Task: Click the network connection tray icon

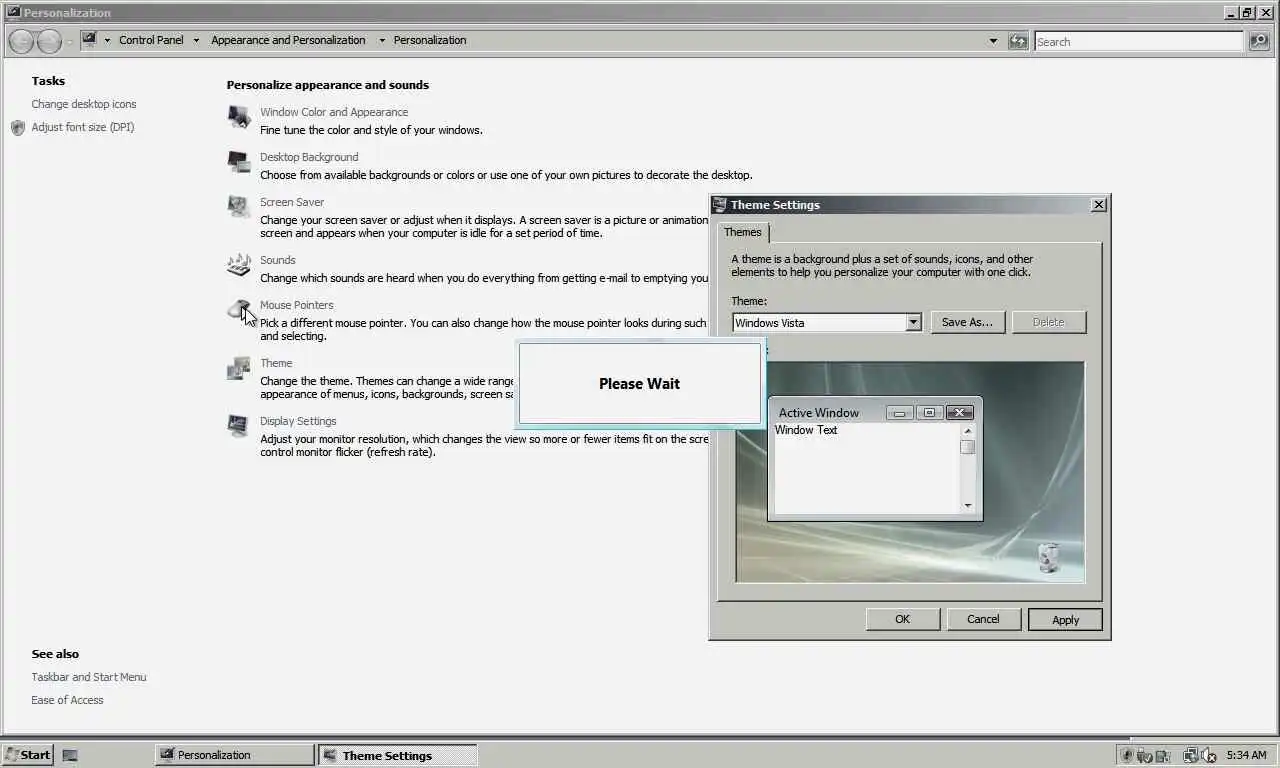Action: [1190, 755]
